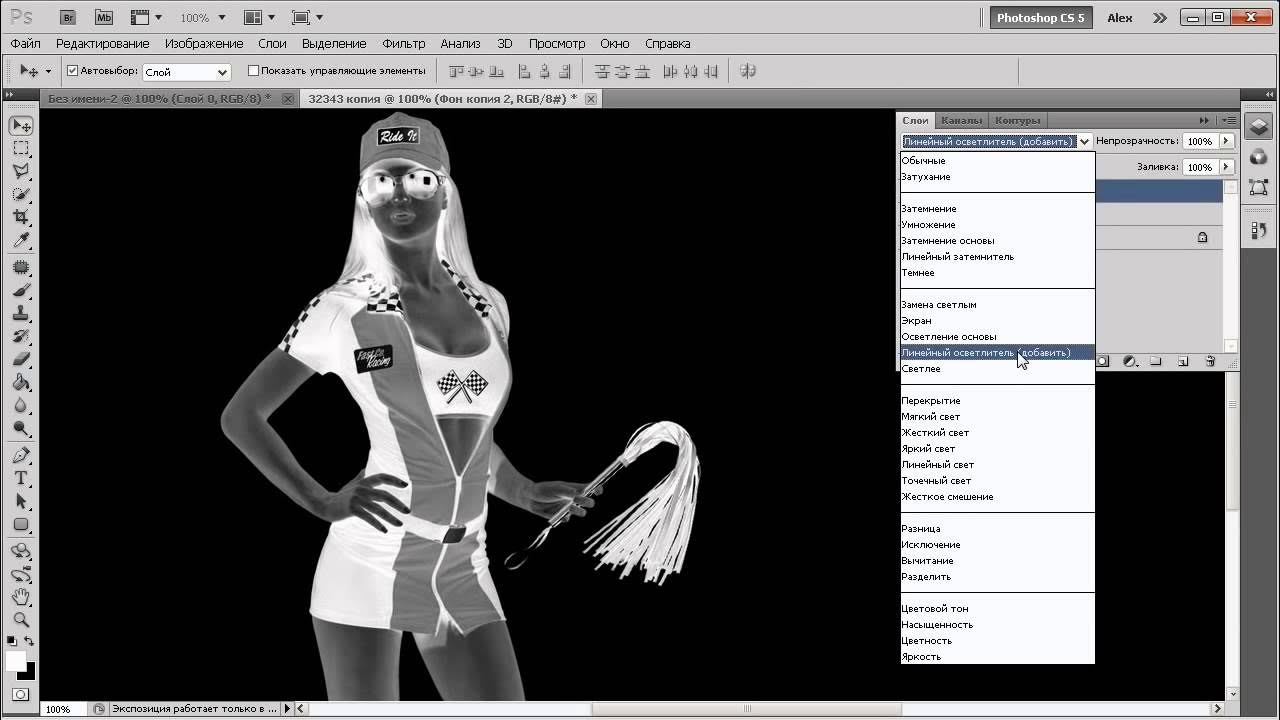This screenshot has width=1280, height=720.
Task: Toggle the Автовыбор checkbox
Action: click(72, 71)
